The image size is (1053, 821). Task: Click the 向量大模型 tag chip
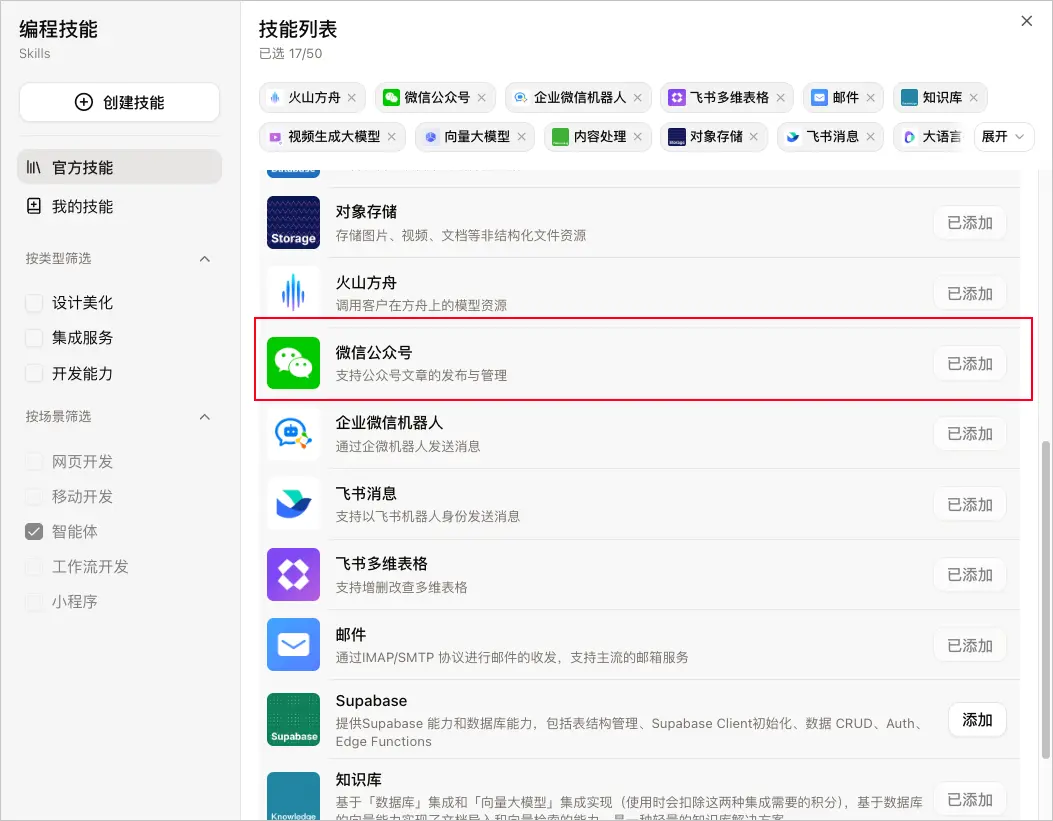pos(475,137)
